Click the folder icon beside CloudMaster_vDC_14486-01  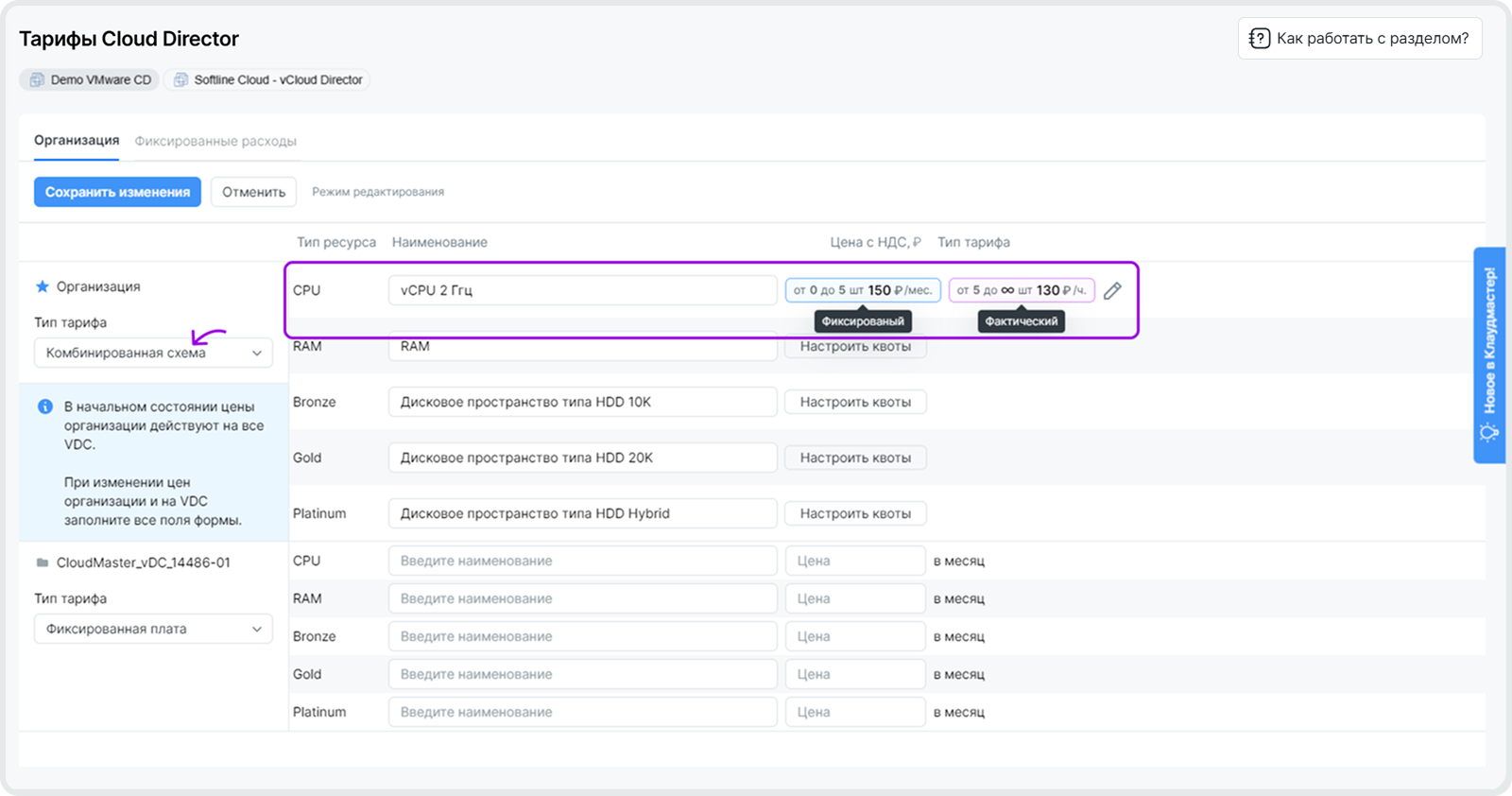42,562
